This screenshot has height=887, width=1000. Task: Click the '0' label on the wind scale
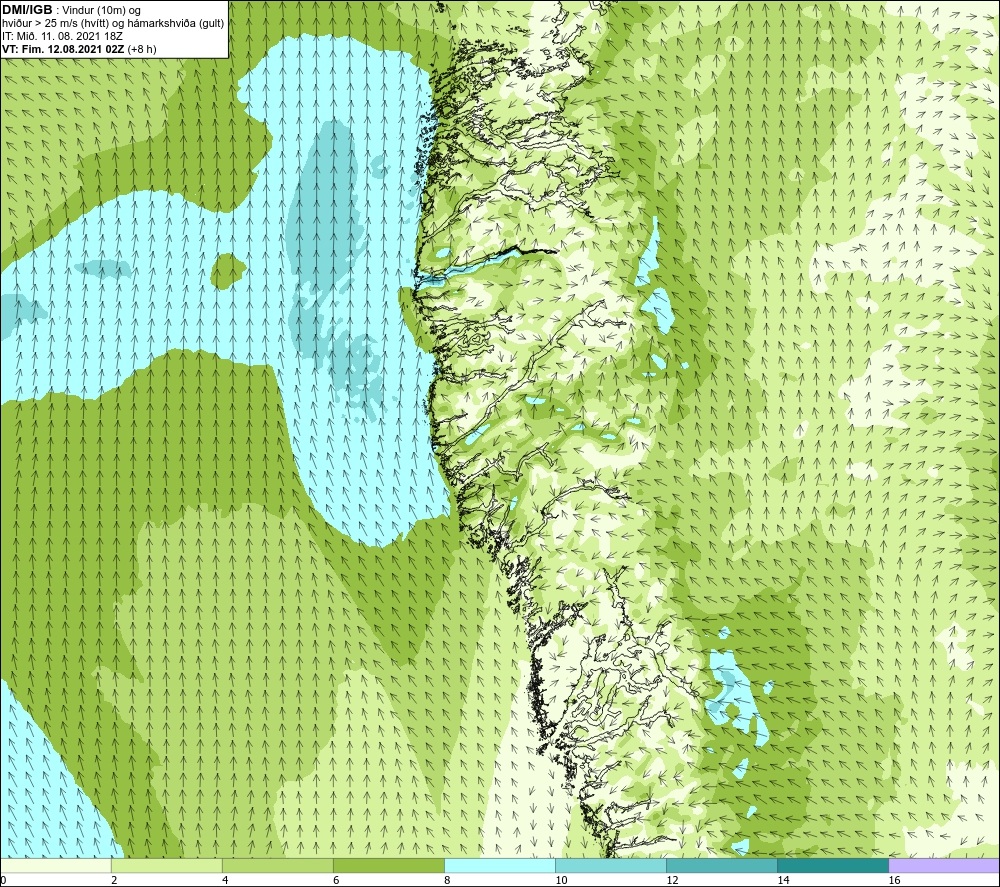pos(3,881)
